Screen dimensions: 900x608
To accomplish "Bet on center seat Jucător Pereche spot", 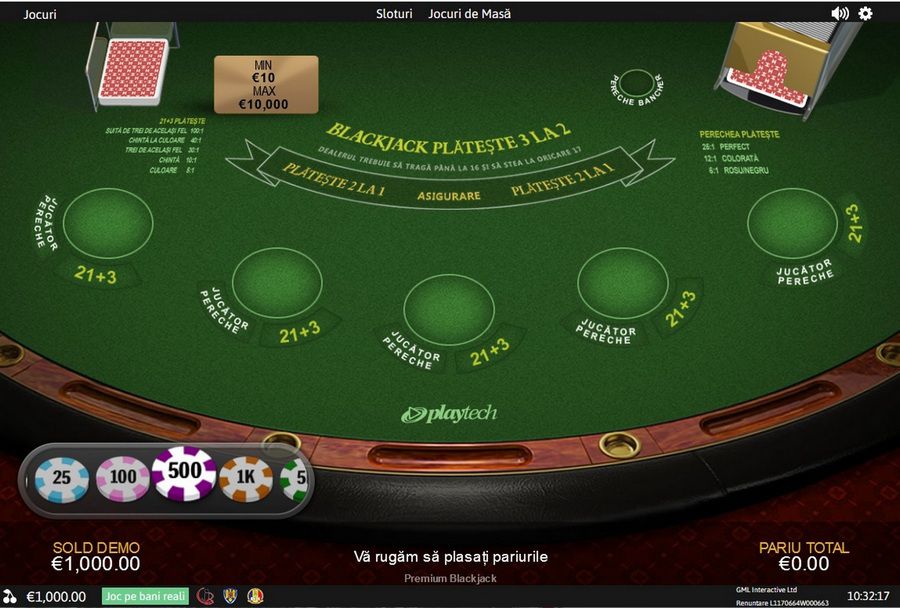I will tap(411, 350).
